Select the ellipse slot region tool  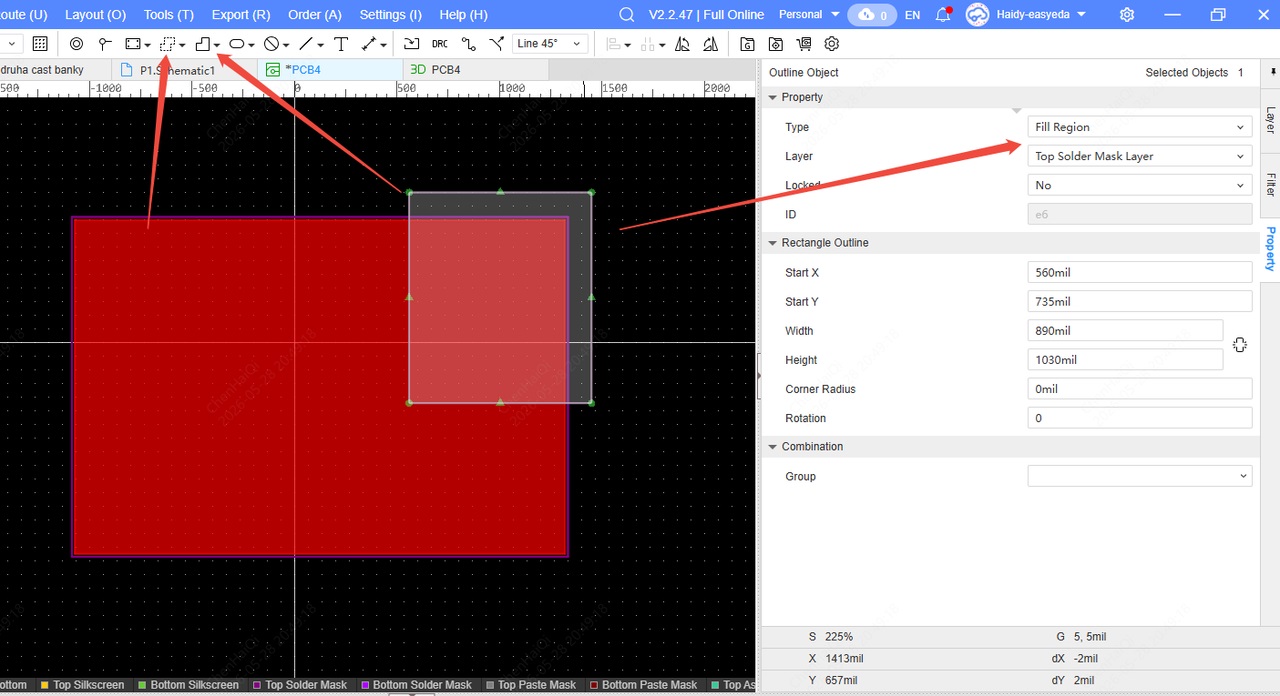[x=237, y=44]
